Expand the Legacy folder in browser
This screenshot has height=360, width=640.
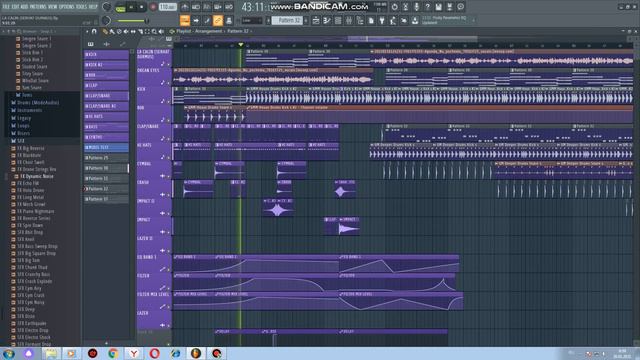[x=20, y=118]
